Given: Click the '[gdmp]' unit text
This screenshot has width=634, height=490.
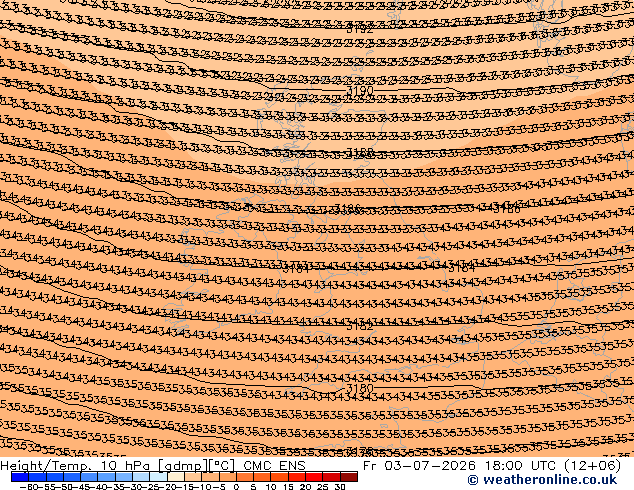Looking at the screenshot, I should 182,466.
